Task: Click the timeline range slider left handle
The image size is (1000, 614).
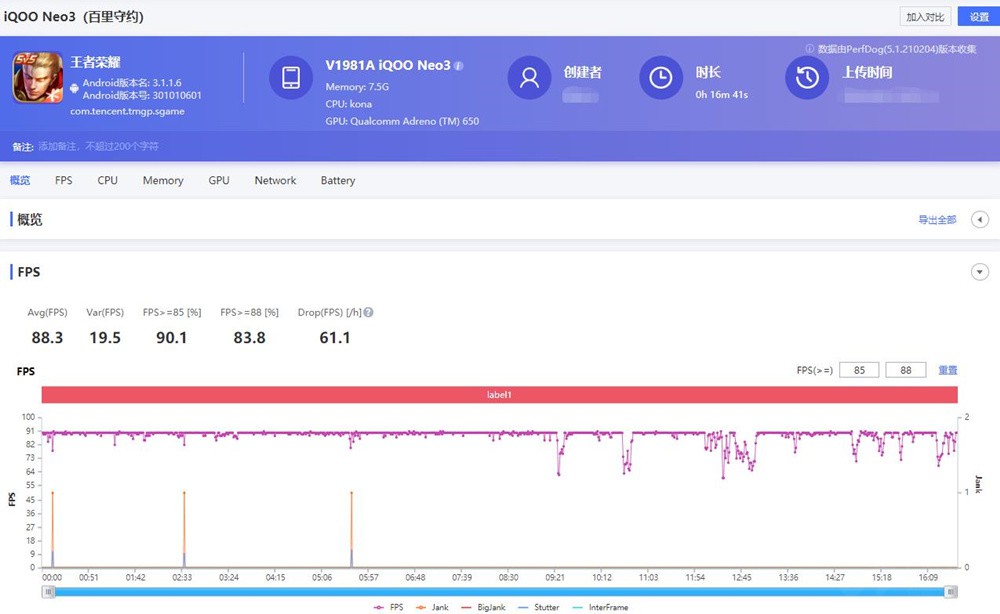Action: [x=47, y=592]
